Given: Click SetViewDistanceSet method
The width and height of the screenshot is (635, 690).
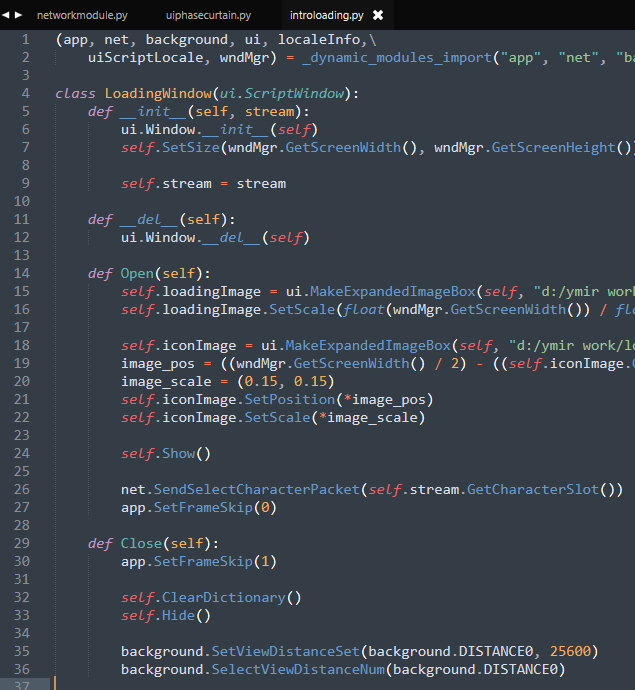Looking at the screenshot, I should coord(286,651).
